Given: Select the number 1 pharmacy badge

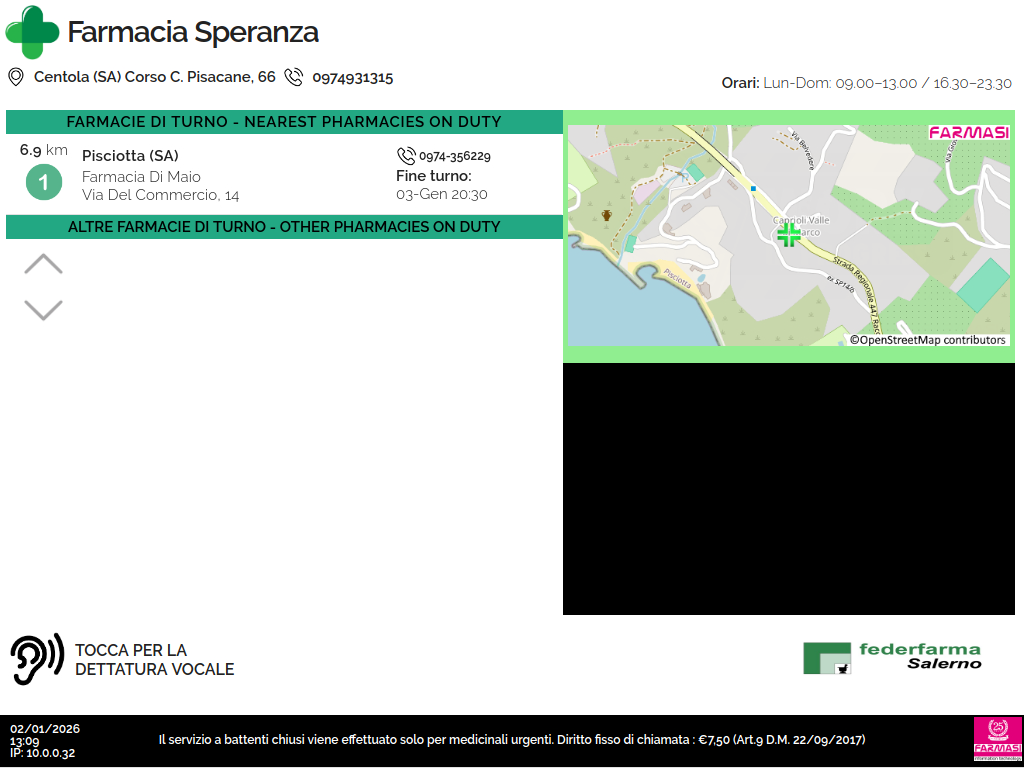Looking at the screenshot, I should point(43,182).
